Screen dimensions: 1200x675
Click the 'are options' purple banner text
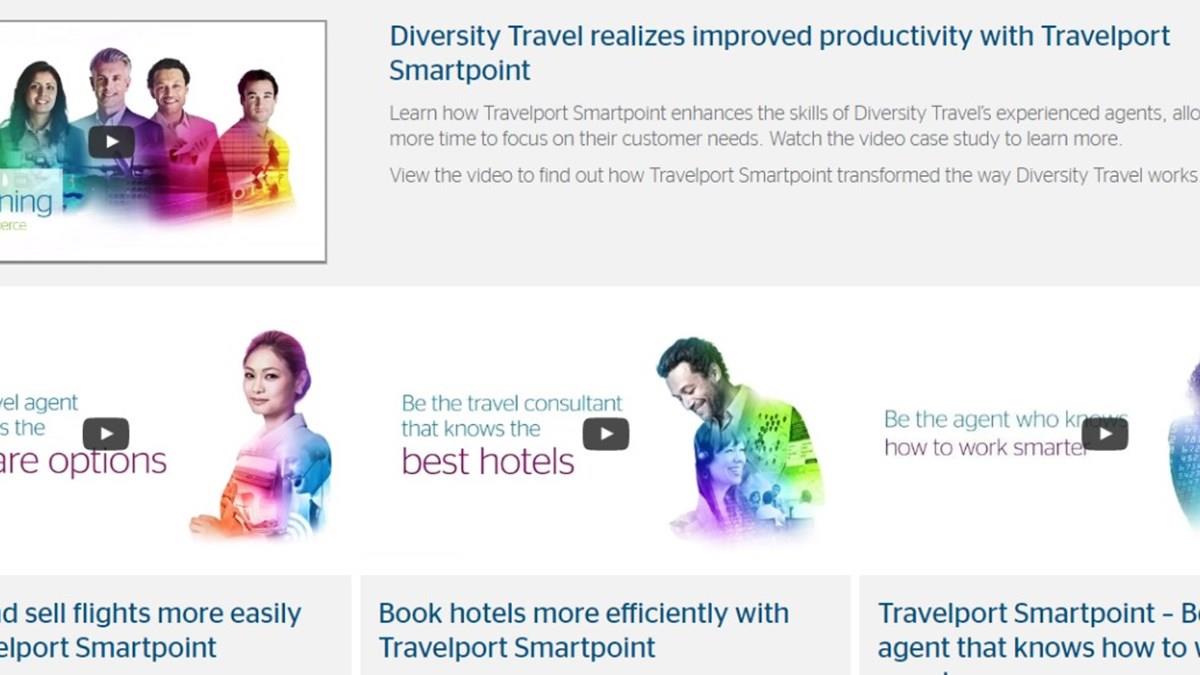tap(83, 462)
